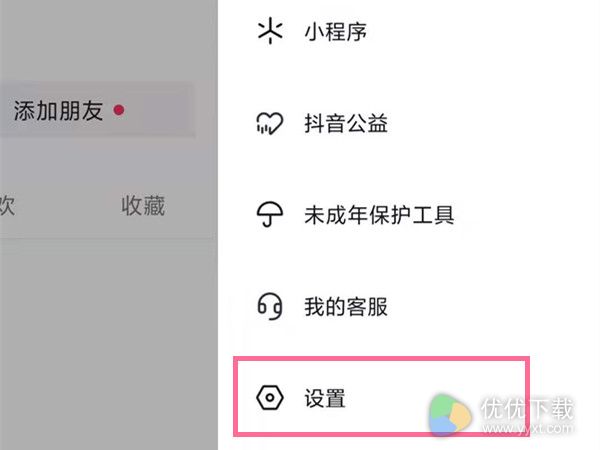Click the headset icon for 我的客服

(270, 306)
